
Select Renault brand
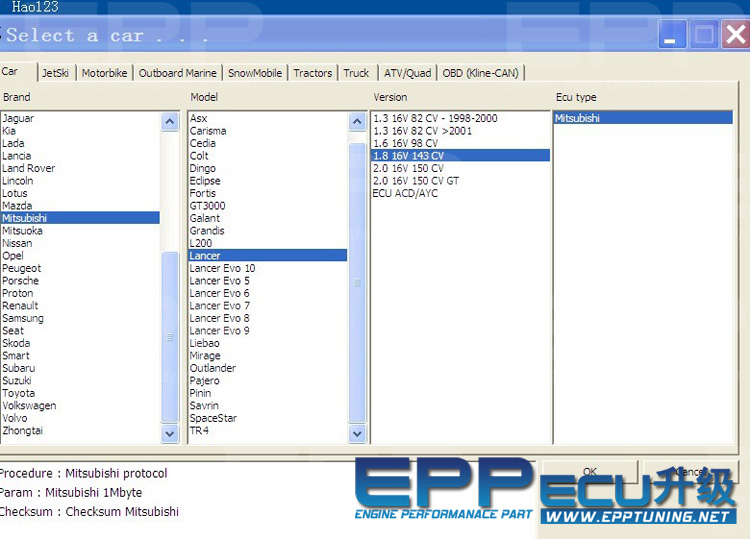tap(80, 305)
